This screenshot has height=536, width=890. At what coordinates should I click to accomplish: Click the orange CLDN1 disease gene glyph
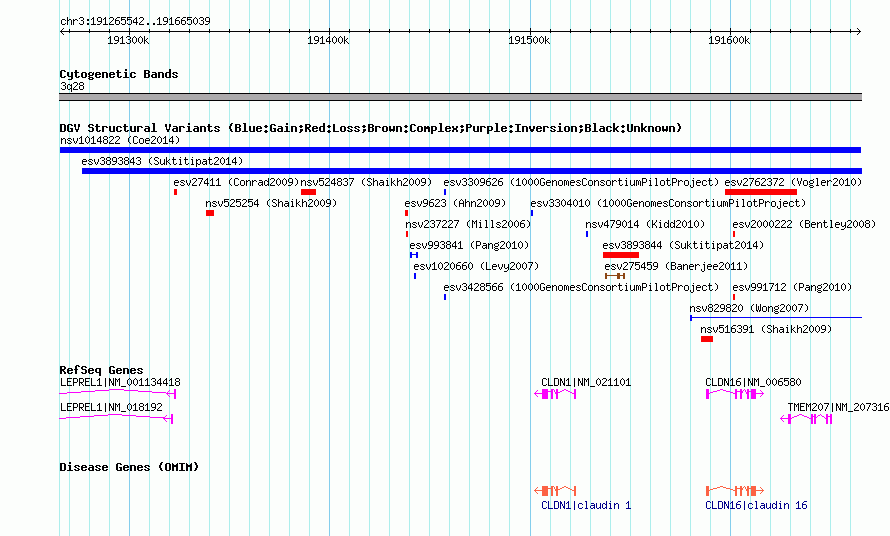pos(556,491)
